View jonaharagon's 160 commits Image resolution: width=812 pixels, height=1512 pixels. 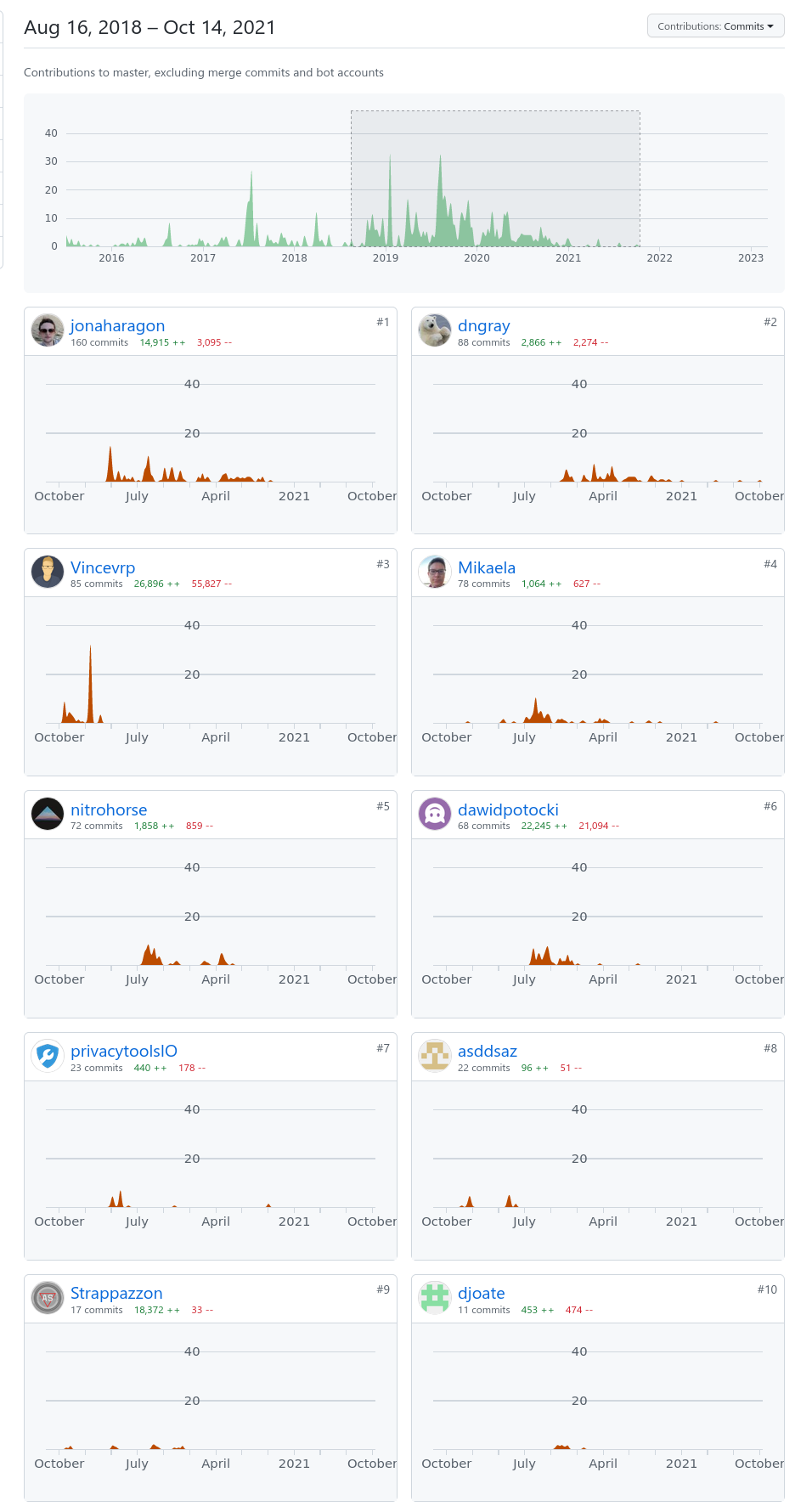tap(99, 342)
